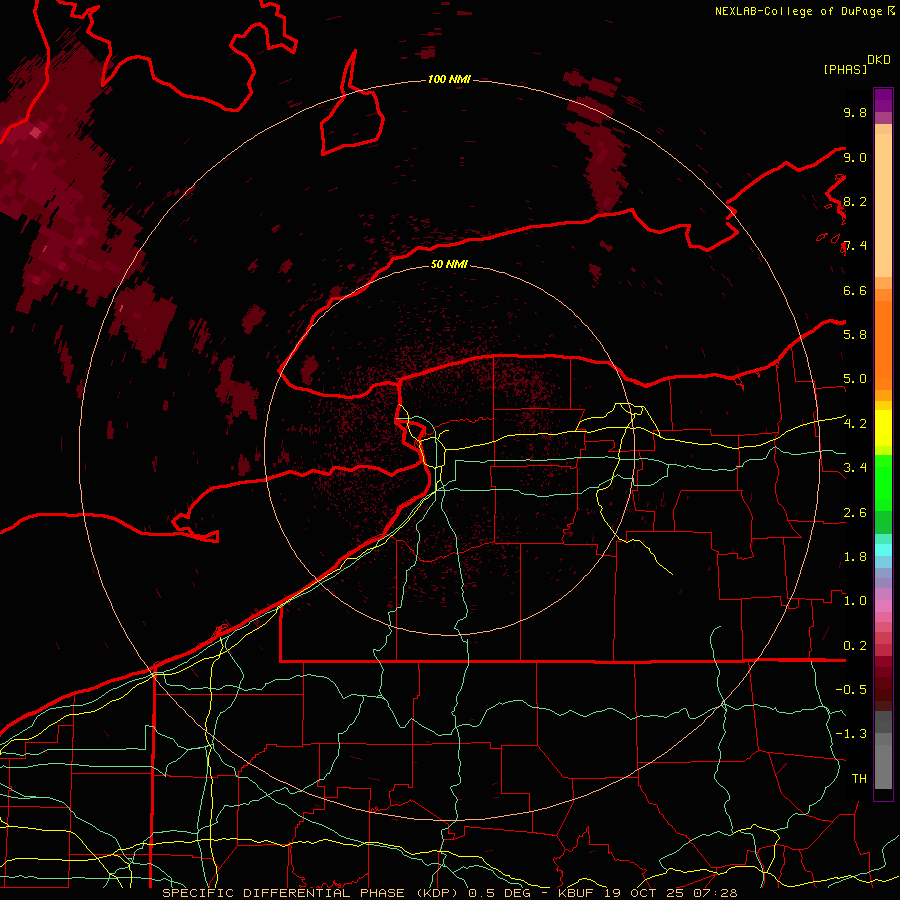This screenshot has width=900, height=900.
Task: Pick the purple segment atop the color bar
Action: 883,100
